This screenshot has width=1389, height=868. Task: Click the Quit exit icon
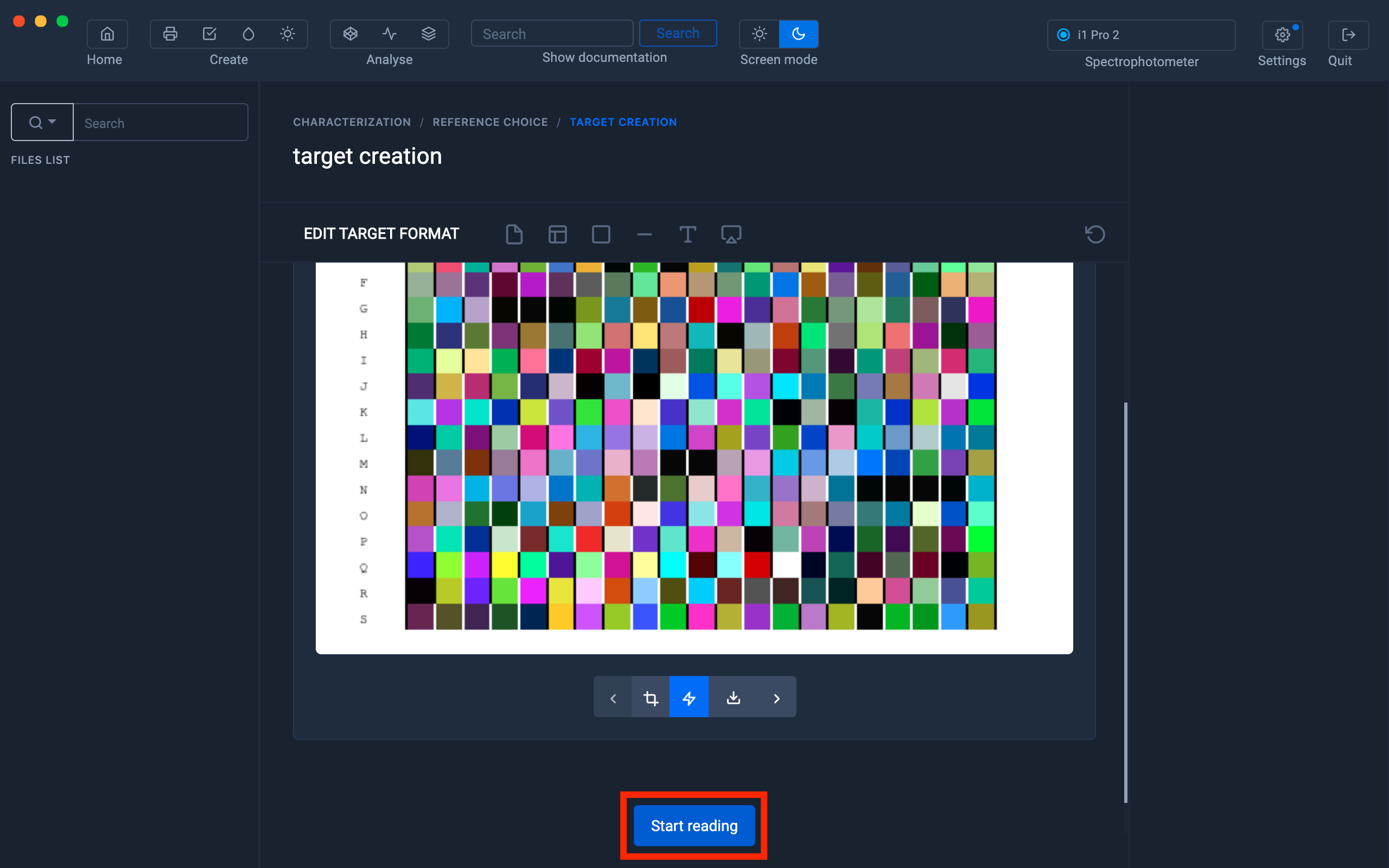(x=1348, y=35)
